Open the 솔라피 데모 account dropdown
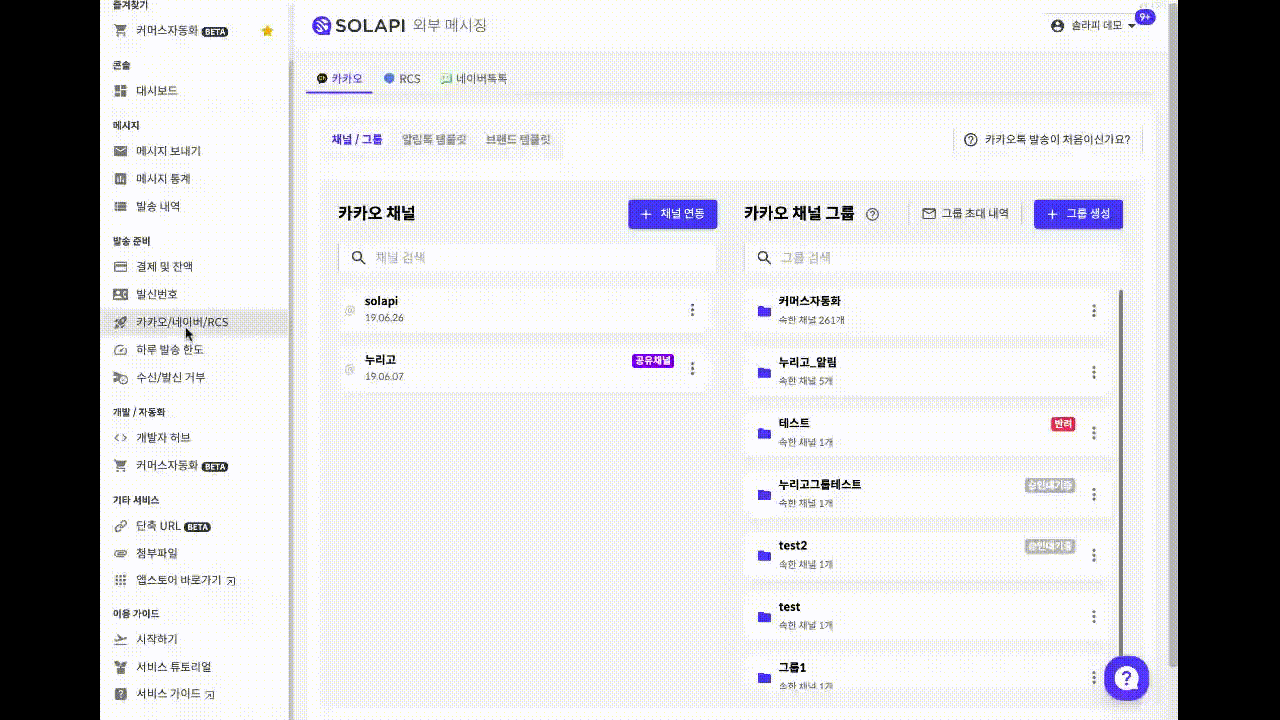 pyautogui.click(x=1094, y=26)
